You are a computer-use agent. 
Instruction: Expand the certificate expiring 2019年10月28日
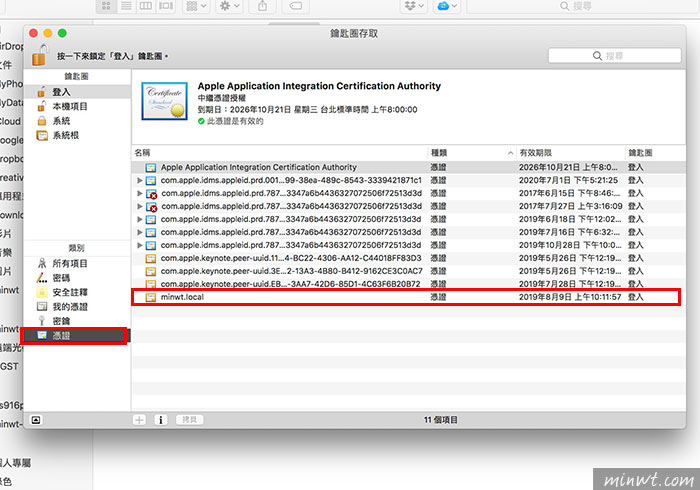139,245
